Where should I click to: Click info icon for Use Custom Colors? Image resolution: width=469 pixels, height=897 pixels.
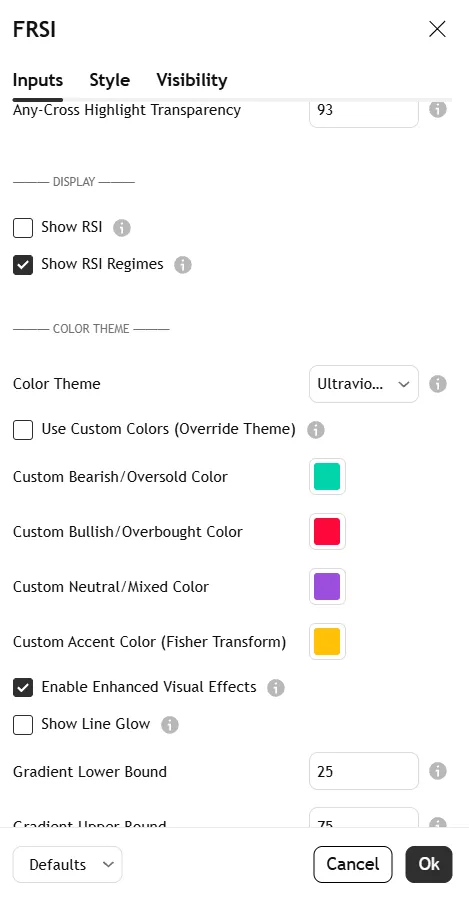(316, 430)
